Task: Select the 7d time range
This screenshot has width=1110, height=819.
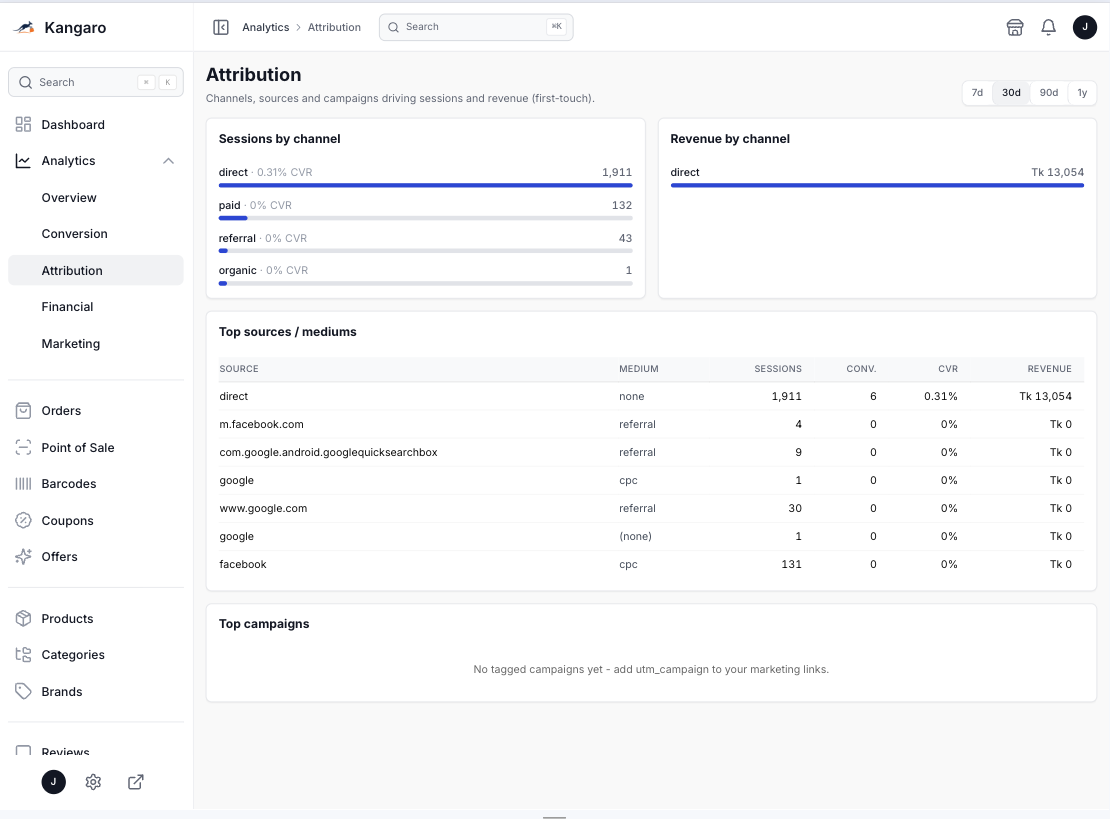Action: [x=977, y=93]
